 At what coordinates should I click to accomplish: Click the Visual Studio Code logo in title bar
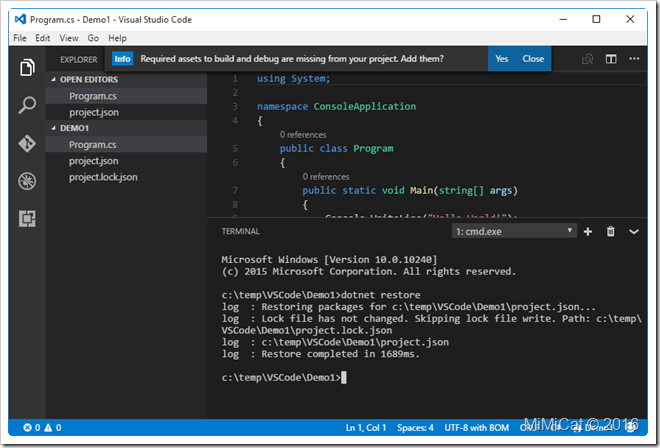[x=20, y=19]
